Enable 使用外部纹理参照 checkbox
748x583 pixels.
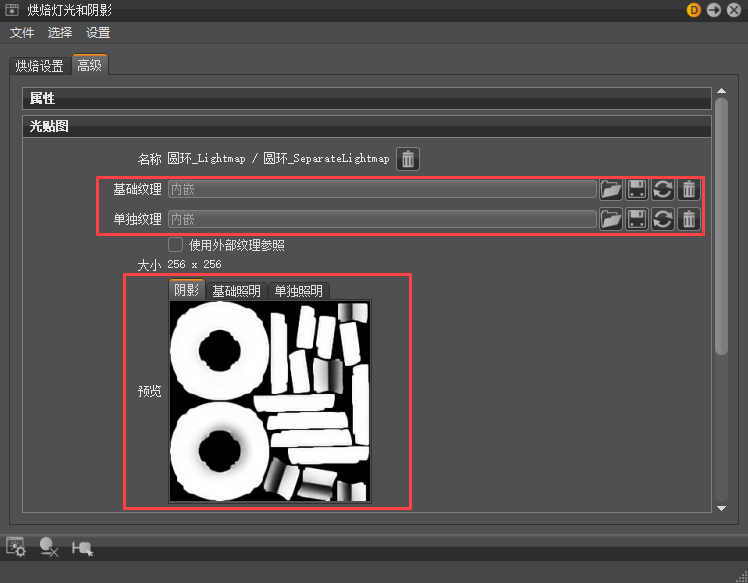click(x=175, y=245)
